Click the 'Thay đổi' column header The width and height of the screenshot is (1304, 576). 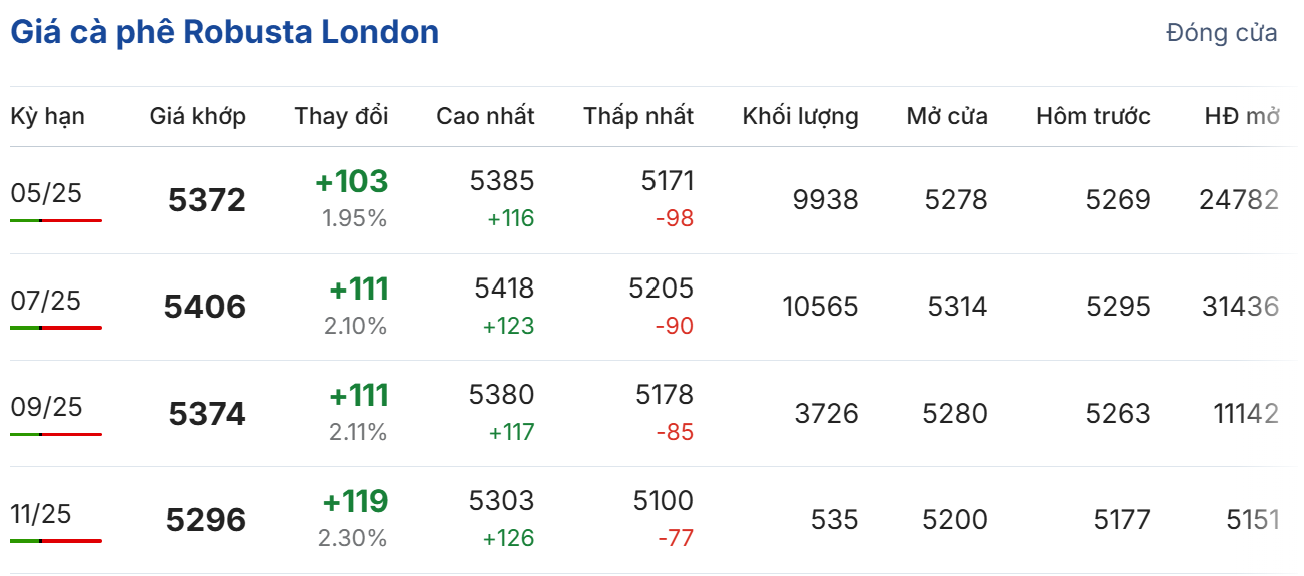point(341,116)
